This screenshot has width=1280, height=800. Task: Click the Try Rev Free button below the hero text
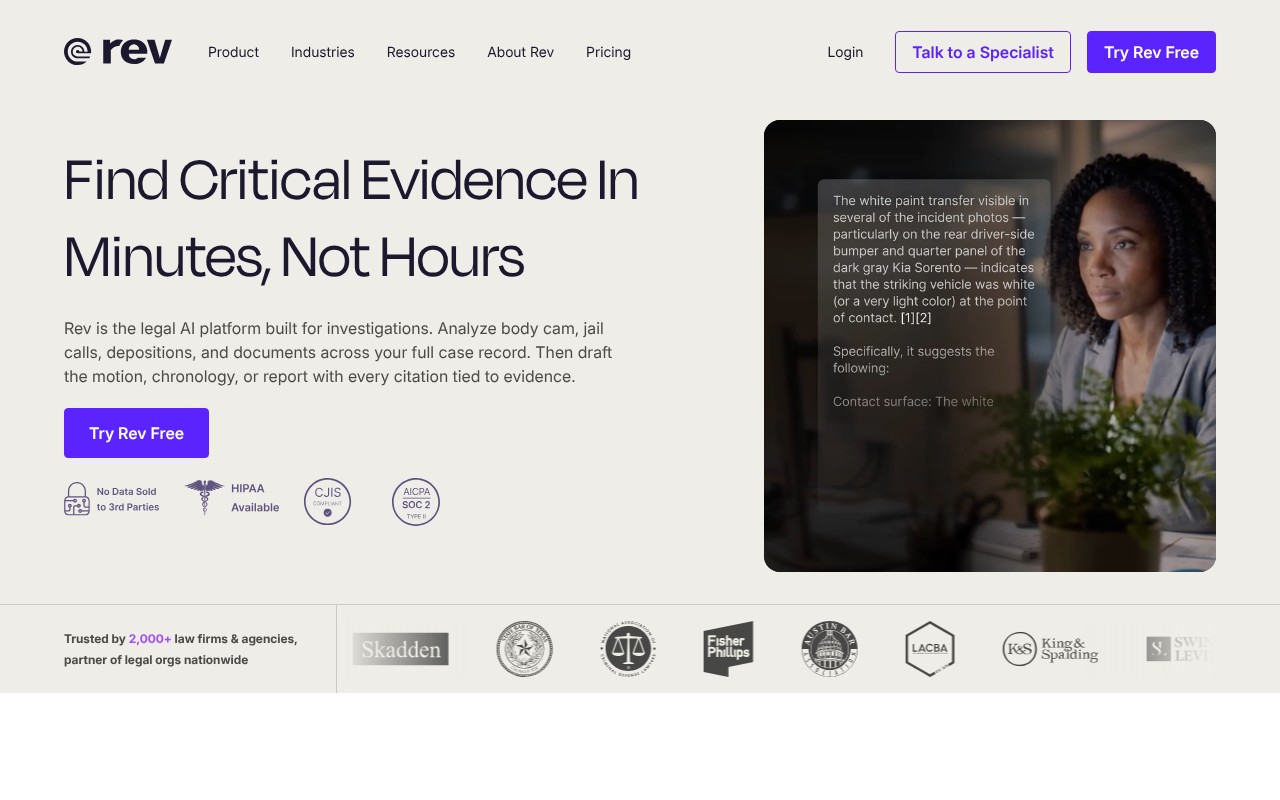pyautogui.click(x=136, y=433)
